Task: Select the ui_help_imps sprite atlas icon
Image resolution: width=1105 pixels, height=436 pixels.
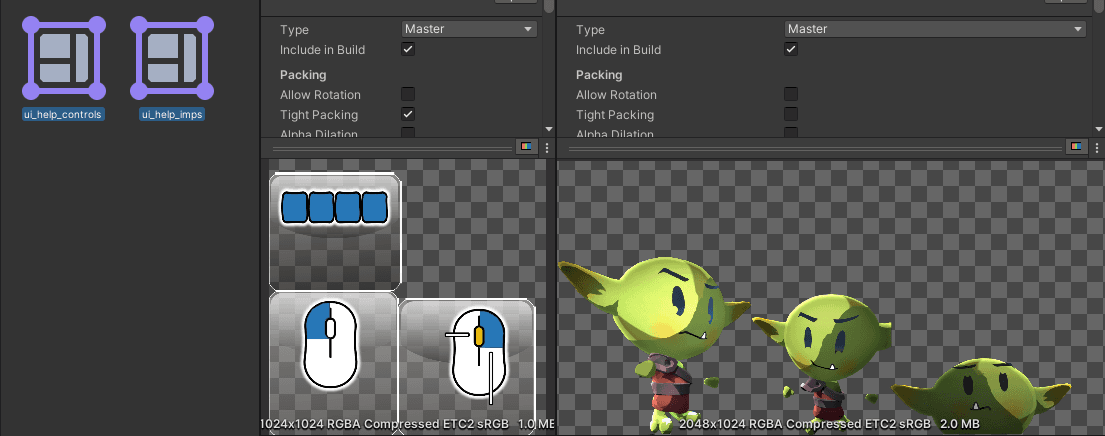Action: [172, 58]
